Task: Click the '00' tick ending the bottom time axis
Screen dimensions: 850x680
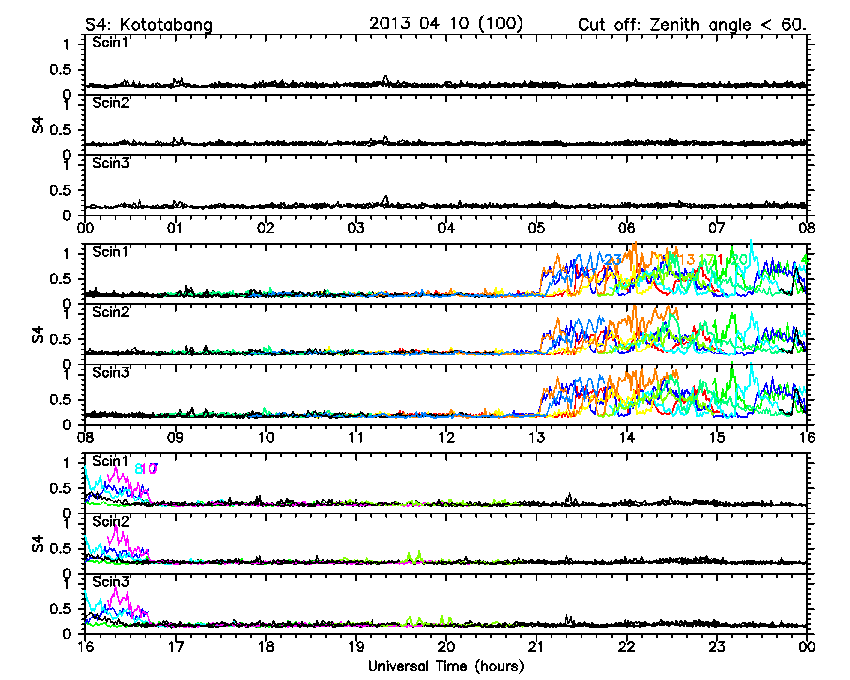Action: pos(807,646)
